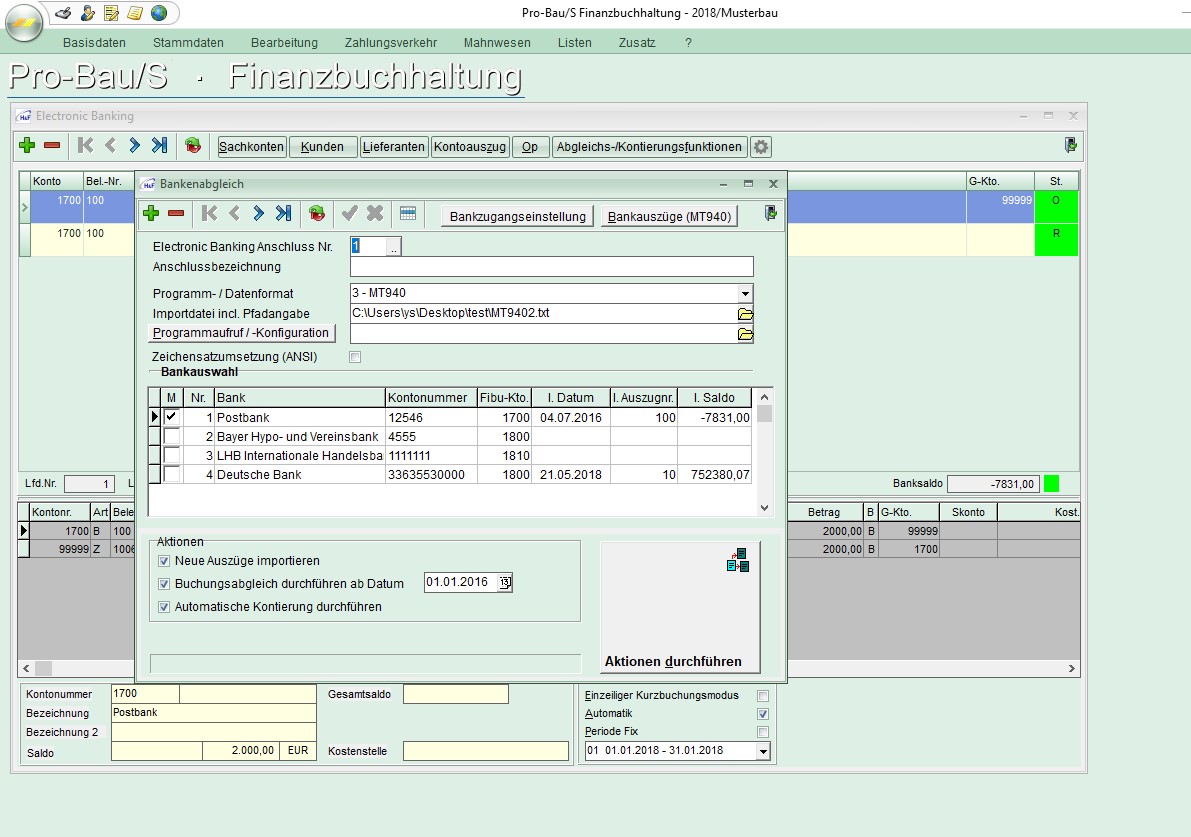
Task: Check the Deutsche Bank row marker box
Action: [172, 474]
